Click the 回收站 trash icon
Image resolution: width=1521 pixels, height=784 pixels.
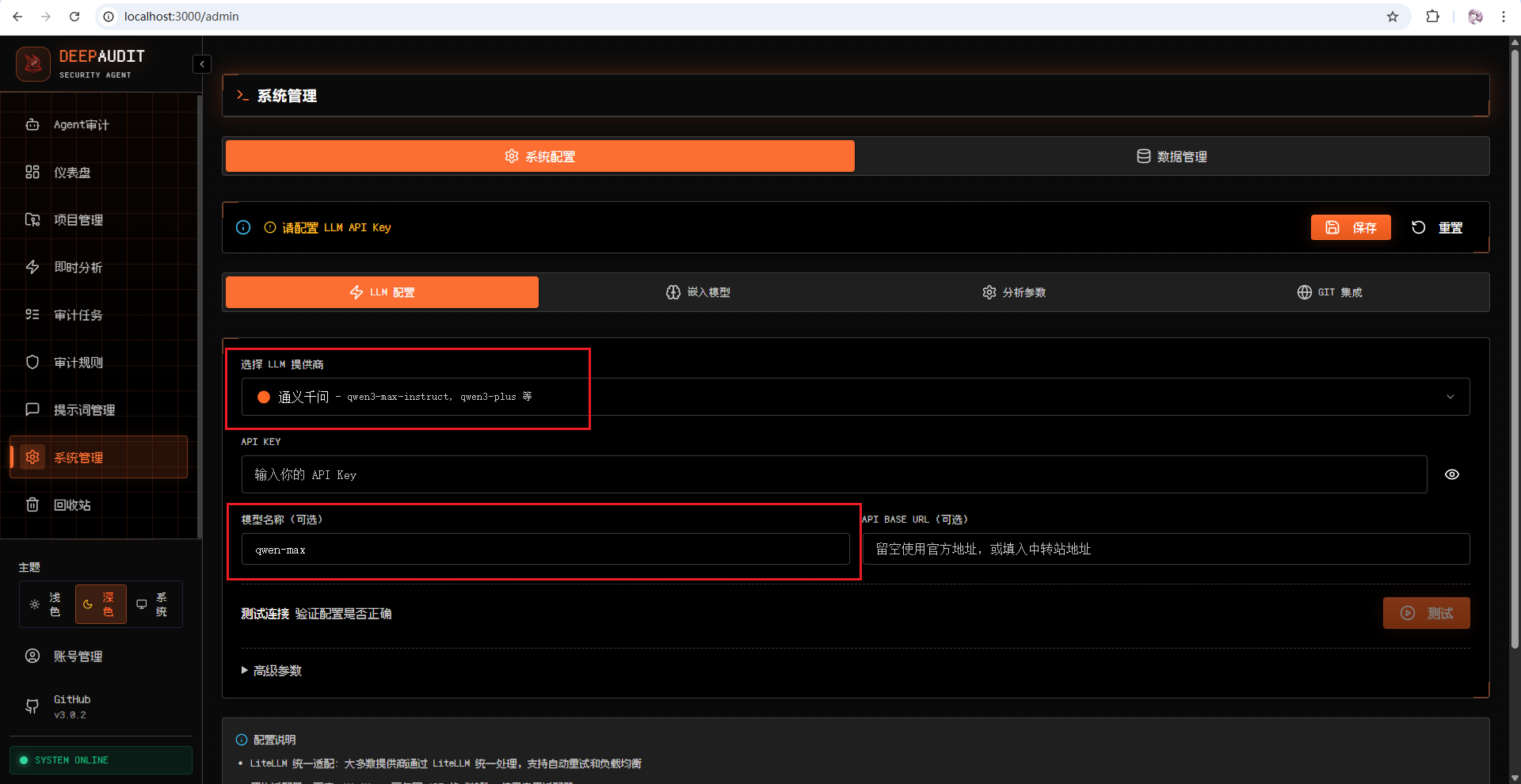[x=32, y=505]
